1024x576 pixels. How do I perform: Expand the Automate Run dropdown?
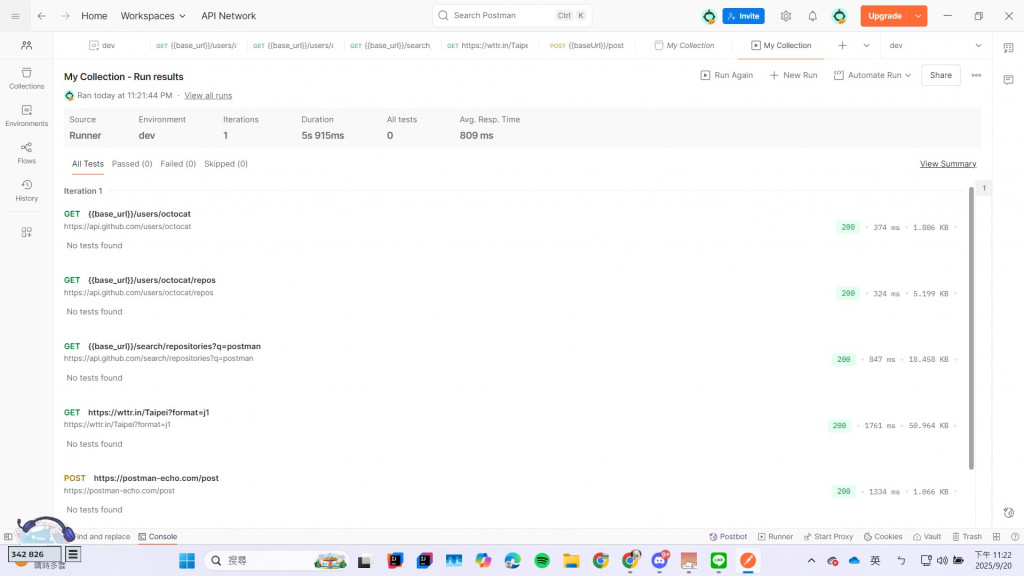[872, 75]
